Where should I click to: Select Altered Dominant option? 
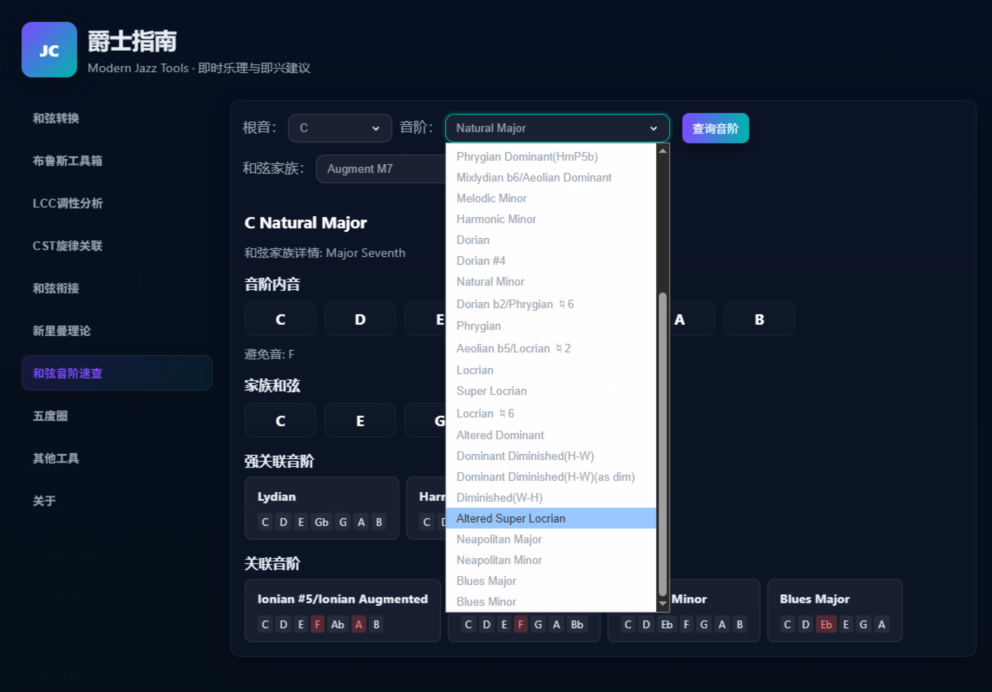[550, 435]
